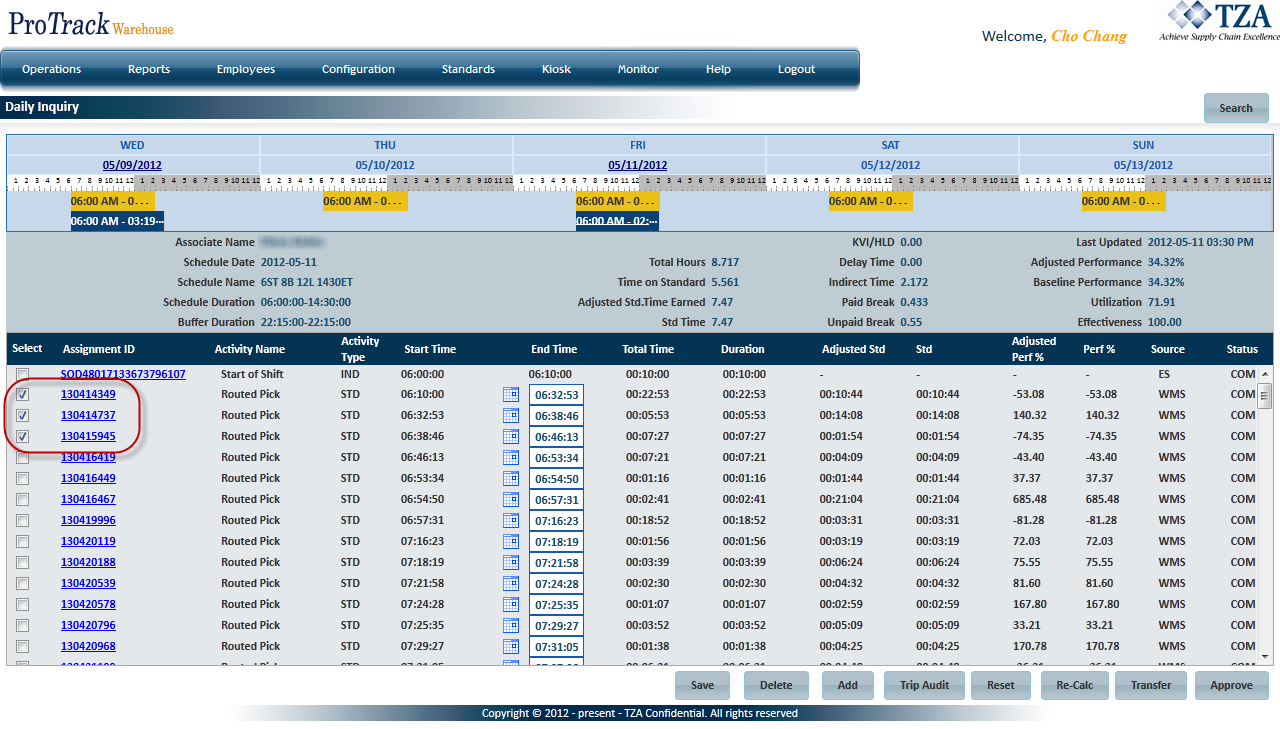Open time picker icon for assignment 130414737
The image size is (1280, 729).
[510, 416]
